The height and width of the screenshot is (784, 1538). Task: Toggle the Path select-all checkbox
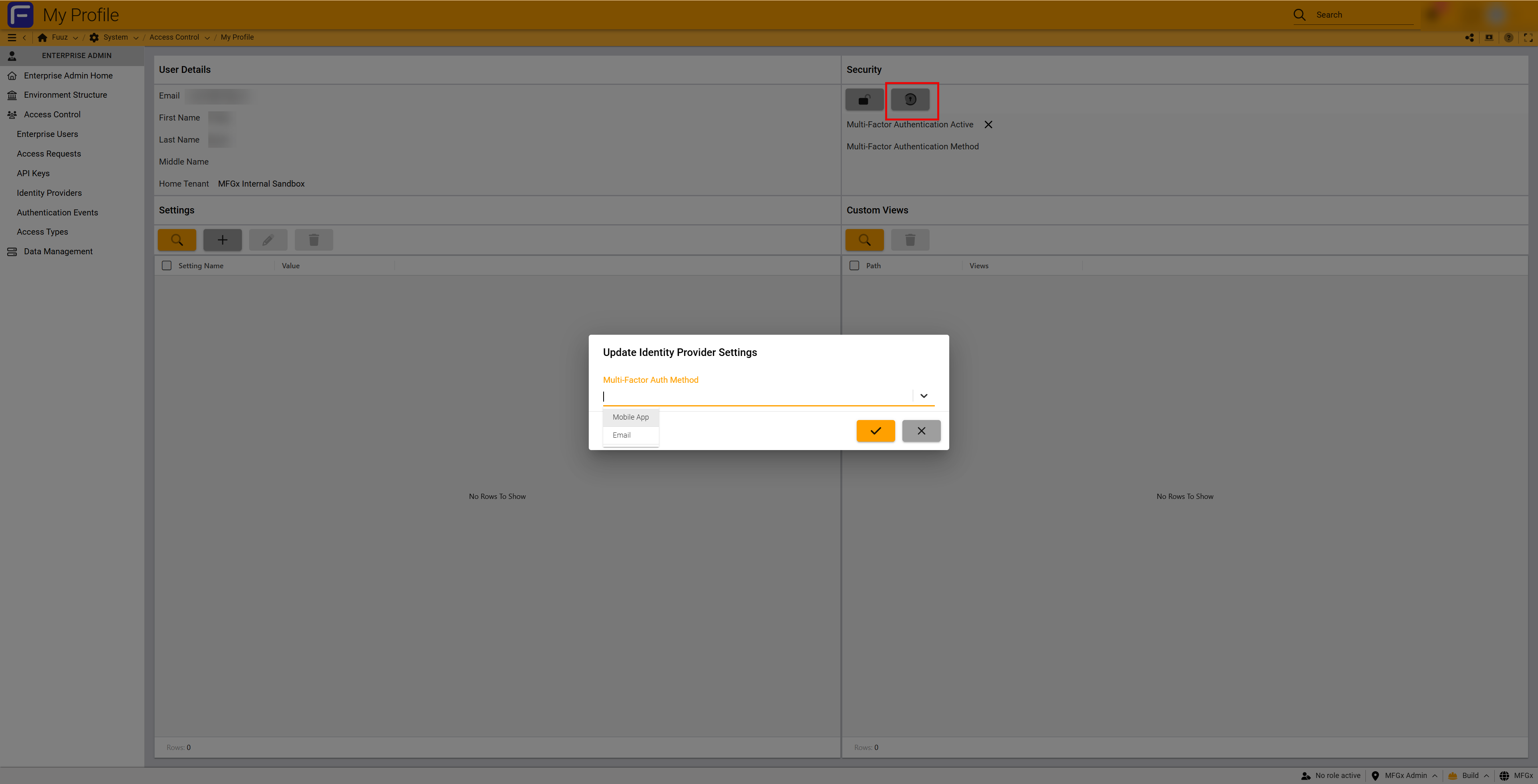point(854,266)
